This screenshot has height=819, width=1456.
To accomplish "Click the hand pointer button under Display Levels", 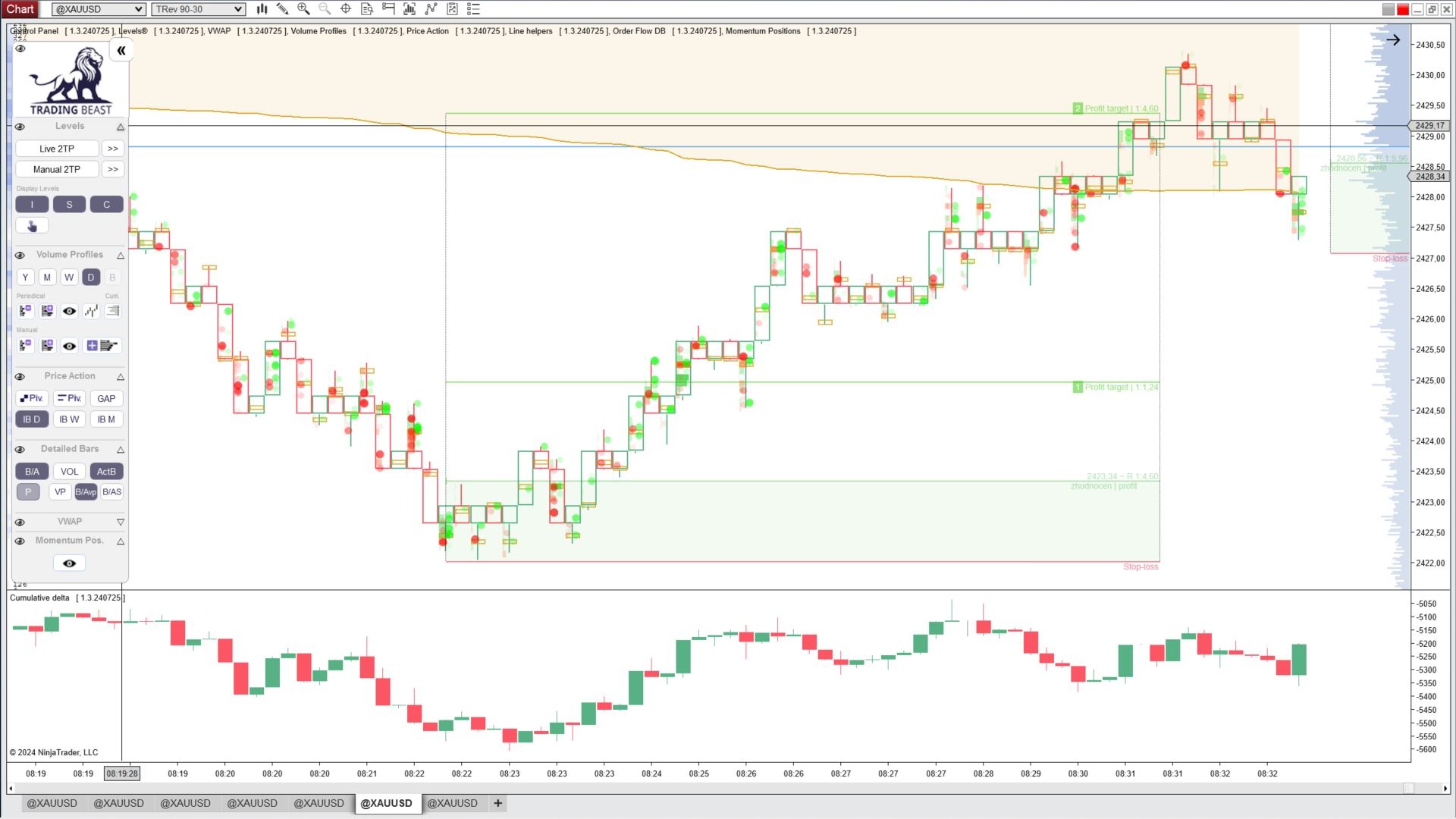I will tap(32, 226).
